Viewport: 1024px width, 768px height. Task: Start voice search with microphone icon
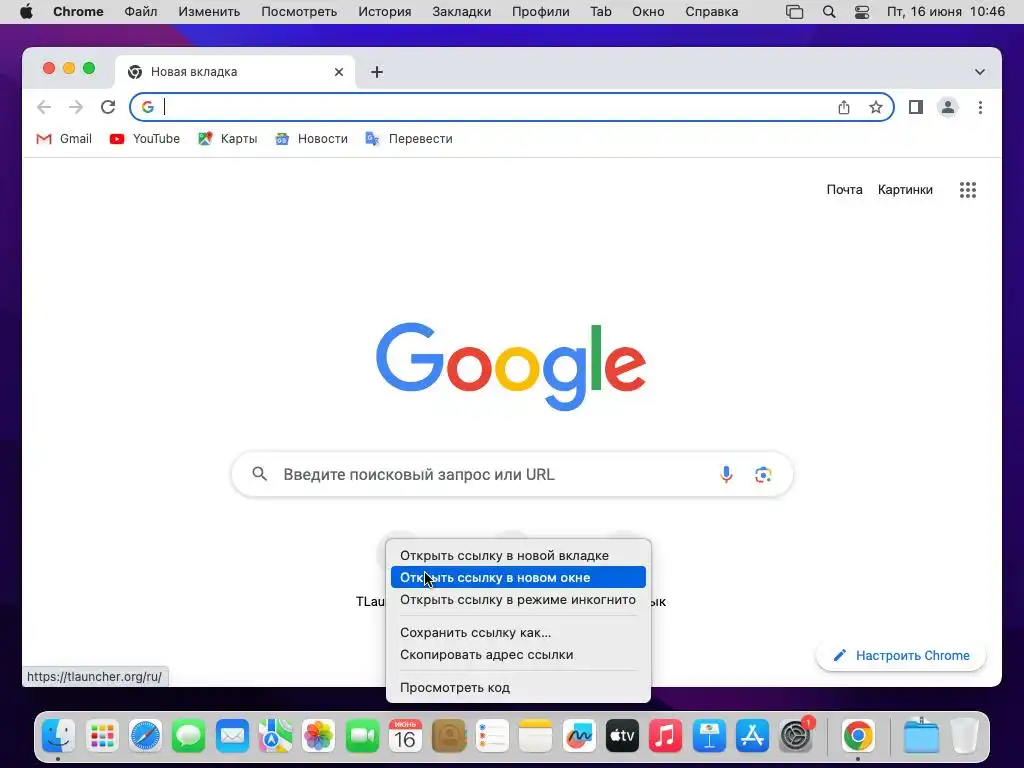[726, 474]
